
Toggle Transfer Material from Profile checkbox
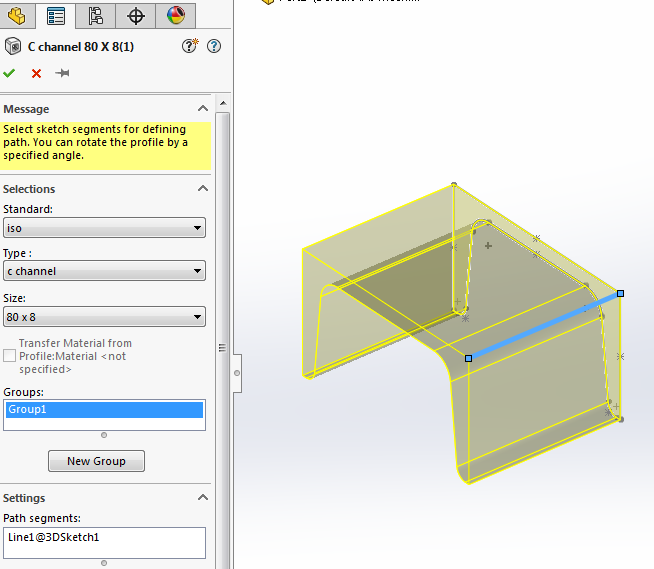9,356
